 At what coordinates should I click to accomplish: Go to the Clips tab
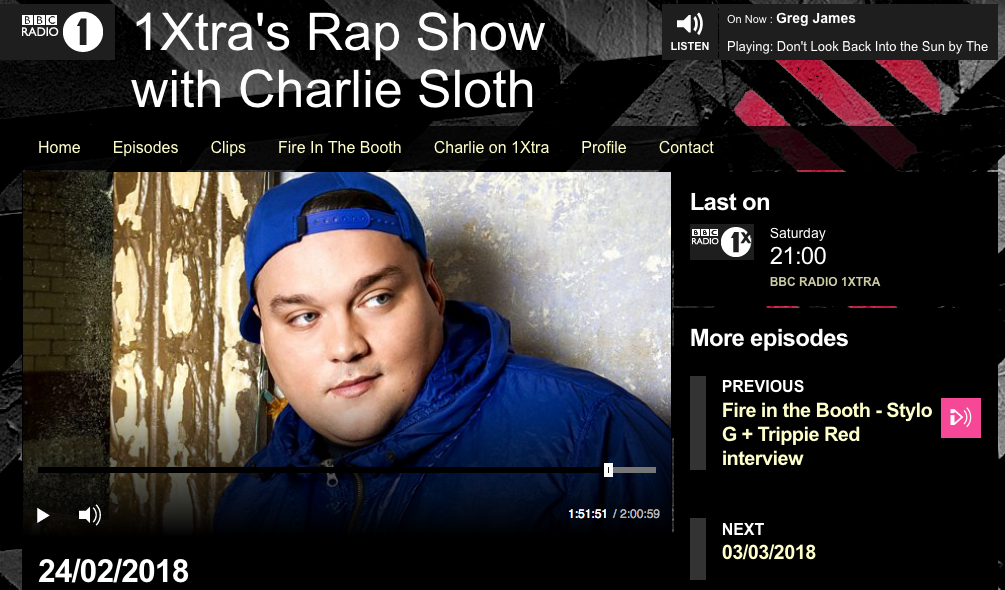coord(228,147)
